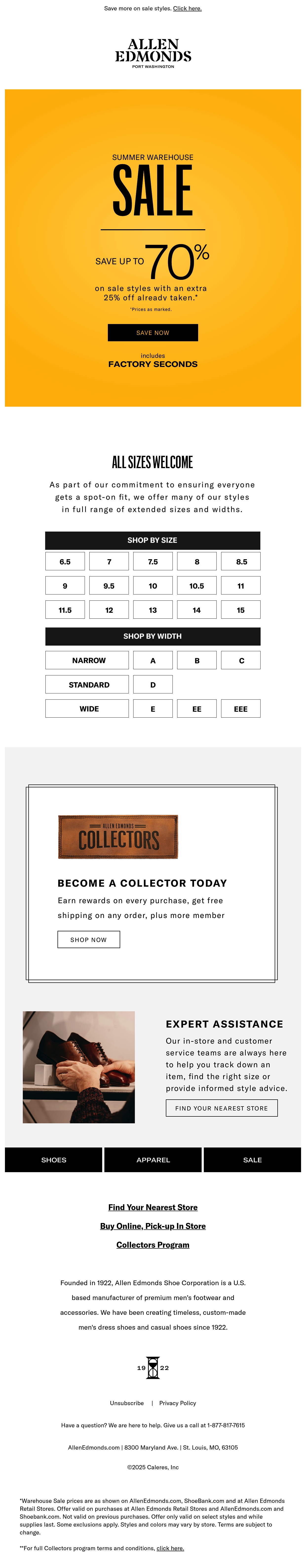Image resolution: width=306 pixels, height=1568 pixels.
Task: Open Buy Online, Pick-up In Store link
Action: 153,1226
